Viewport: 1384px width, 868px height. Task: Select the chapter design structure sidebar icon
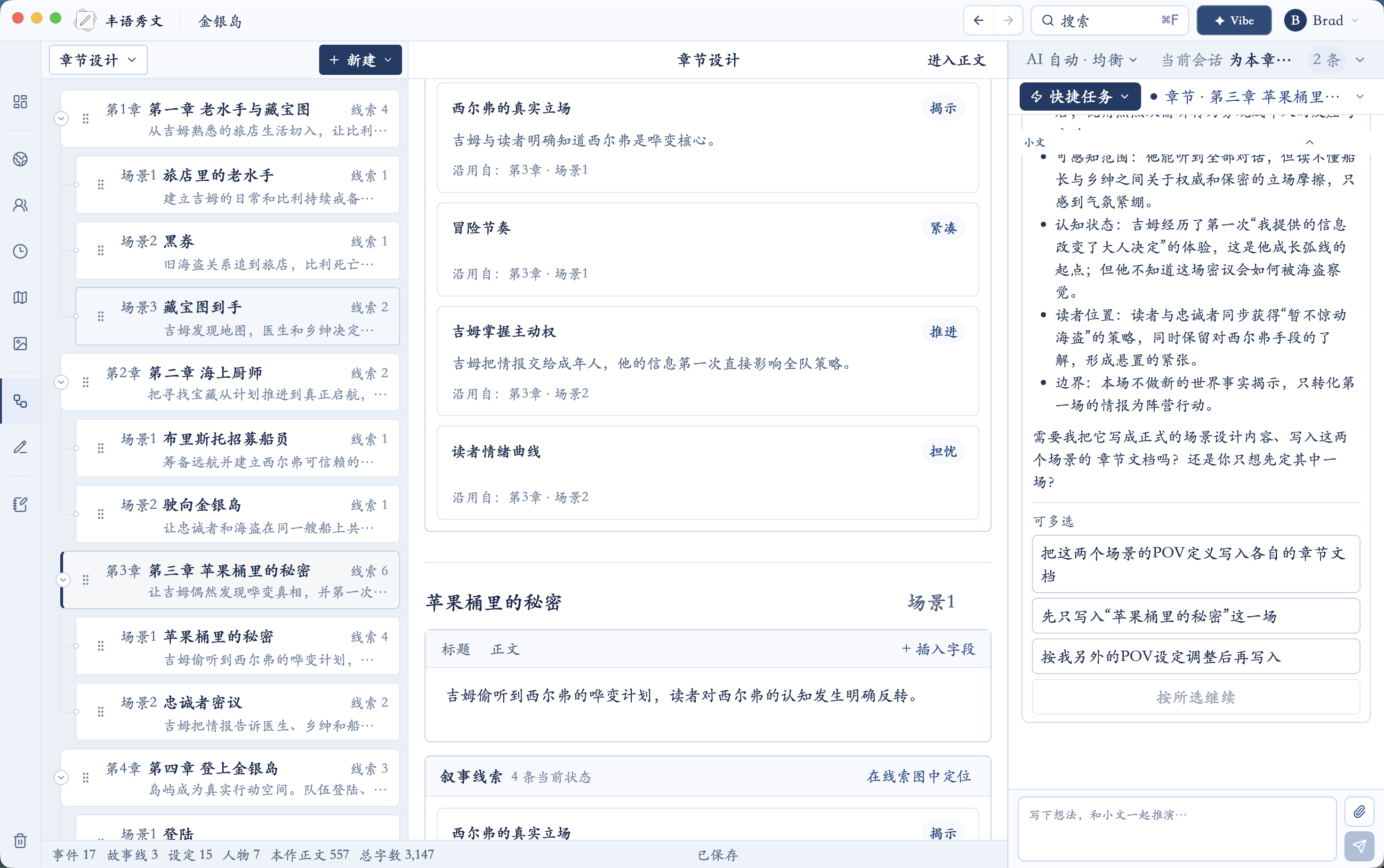(20, 401)
